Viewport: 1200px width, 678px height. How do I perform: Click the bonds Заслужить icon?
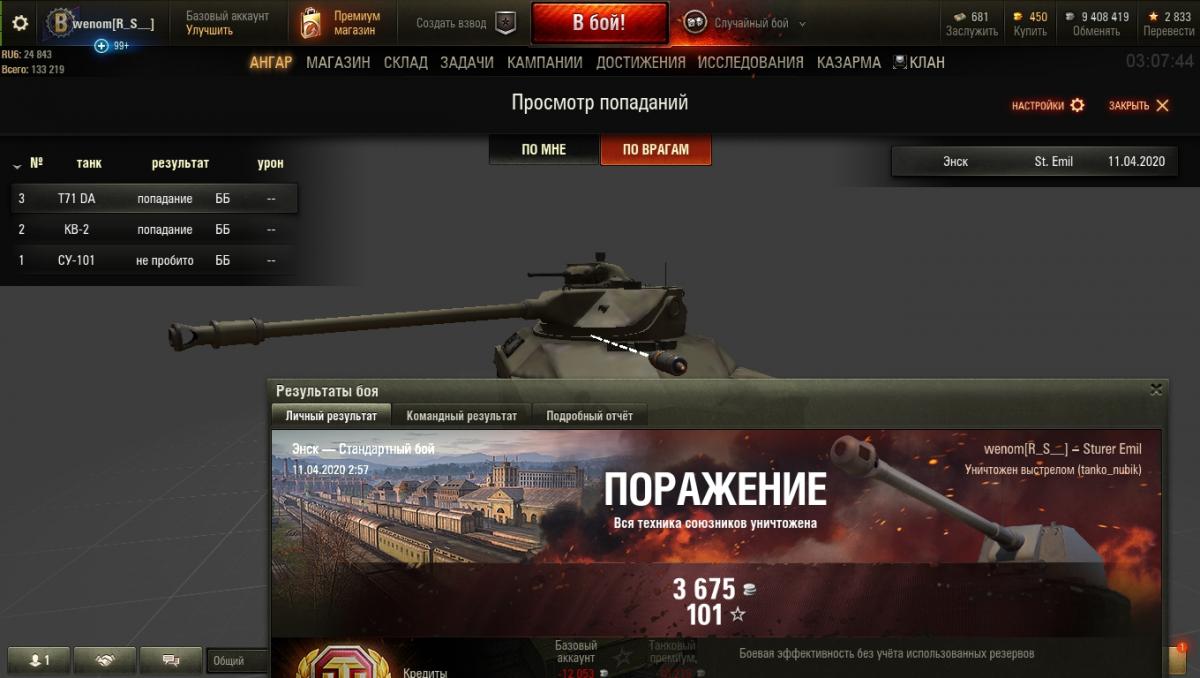point(960,16)
